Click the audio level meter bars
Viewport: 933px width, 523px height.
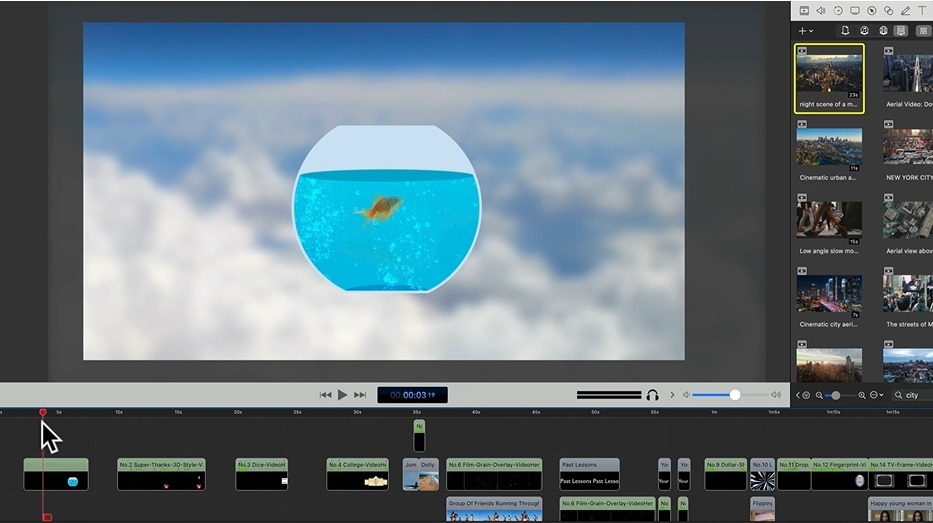[609, 395]
